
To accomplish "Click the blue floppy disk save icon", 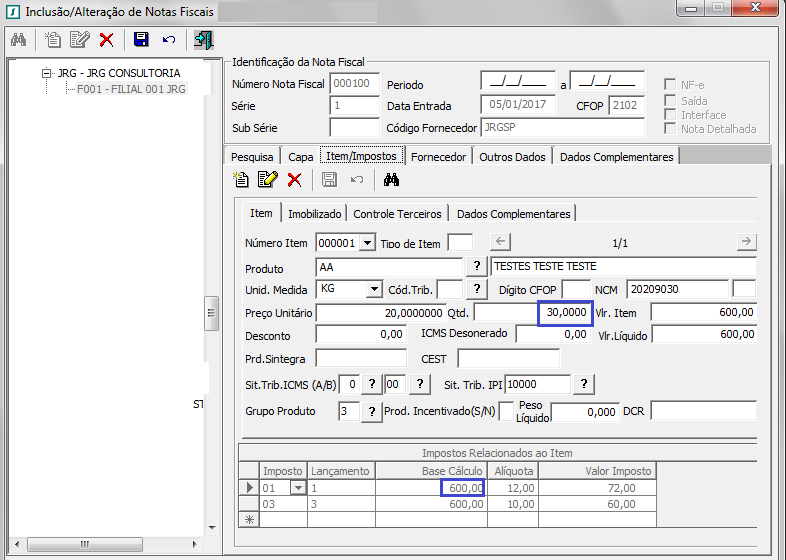I will [141, 40].
